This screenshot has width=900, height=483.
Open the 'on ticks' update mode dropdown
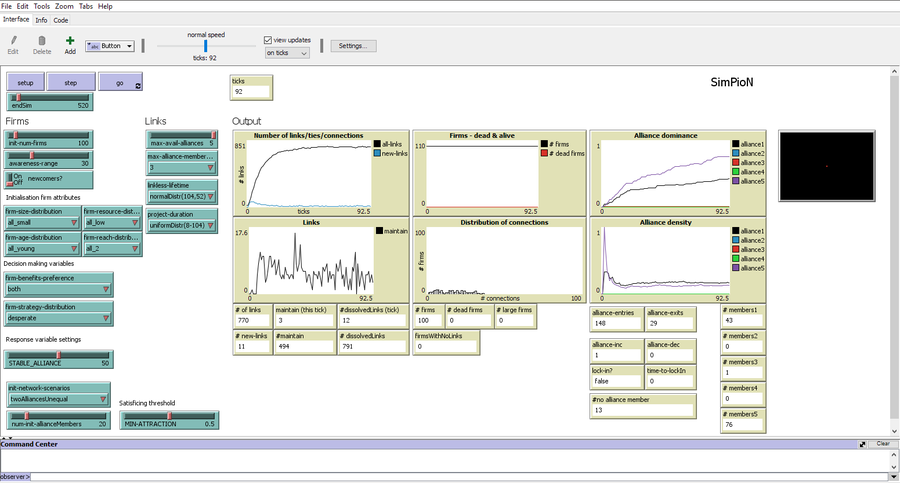tap(287, 52)
